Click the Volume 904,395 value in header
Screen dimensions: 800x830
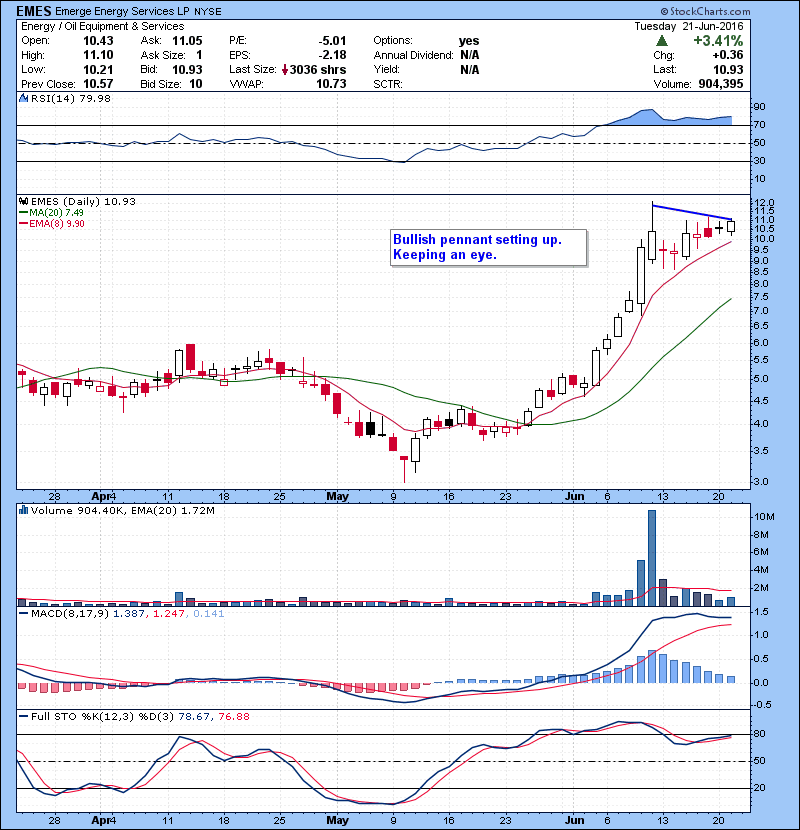721,84
